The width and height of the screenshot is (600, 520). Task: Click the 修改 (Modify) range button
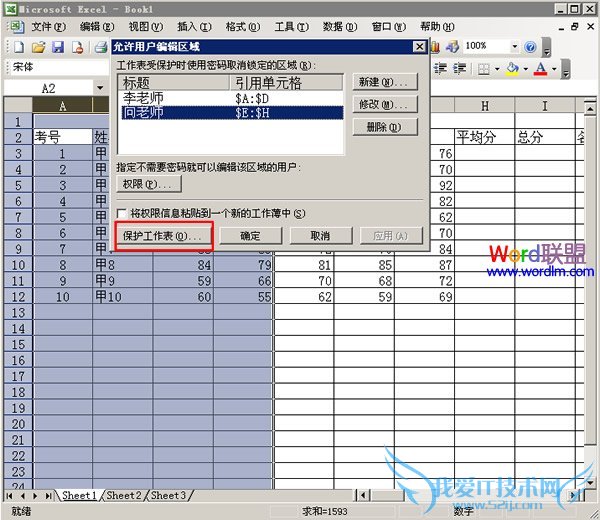click(x=385, y=104)
